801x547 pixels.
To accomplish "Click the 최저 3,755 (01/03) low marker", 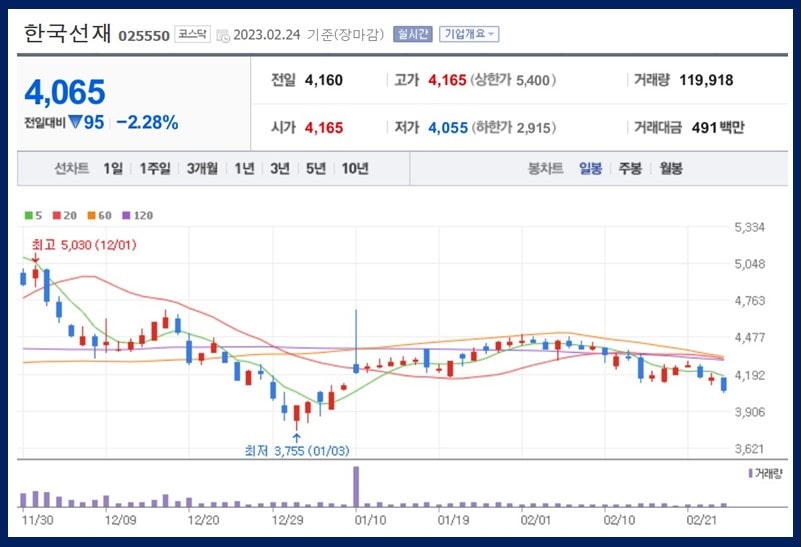I will point(297,450).
